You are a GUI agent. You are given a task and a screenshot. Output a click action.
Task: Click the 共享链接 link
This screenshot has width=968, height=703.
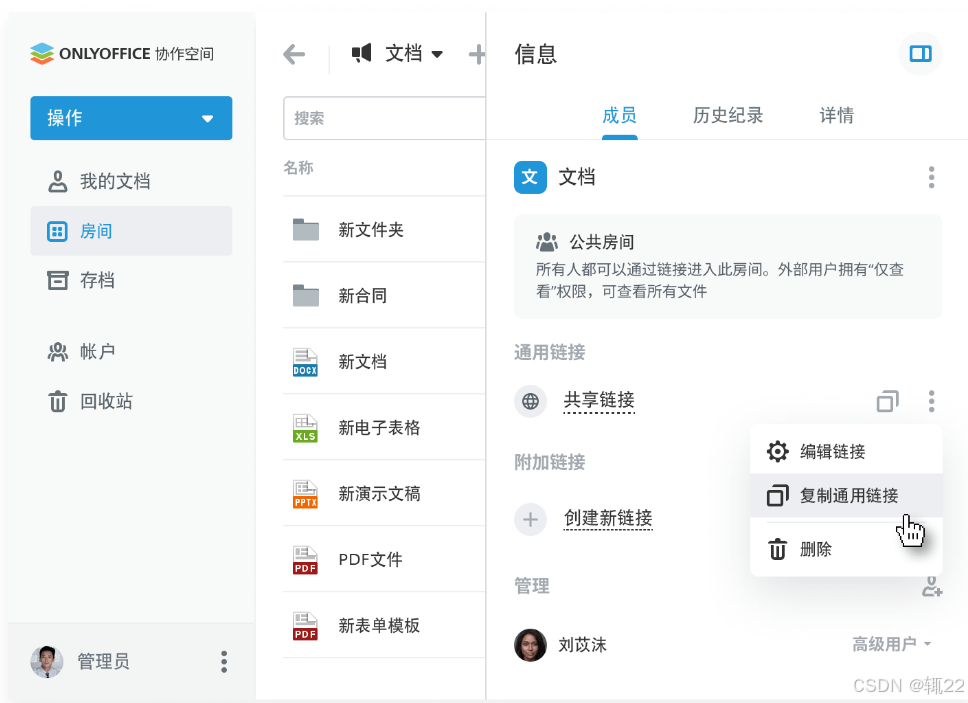point(599,401)
